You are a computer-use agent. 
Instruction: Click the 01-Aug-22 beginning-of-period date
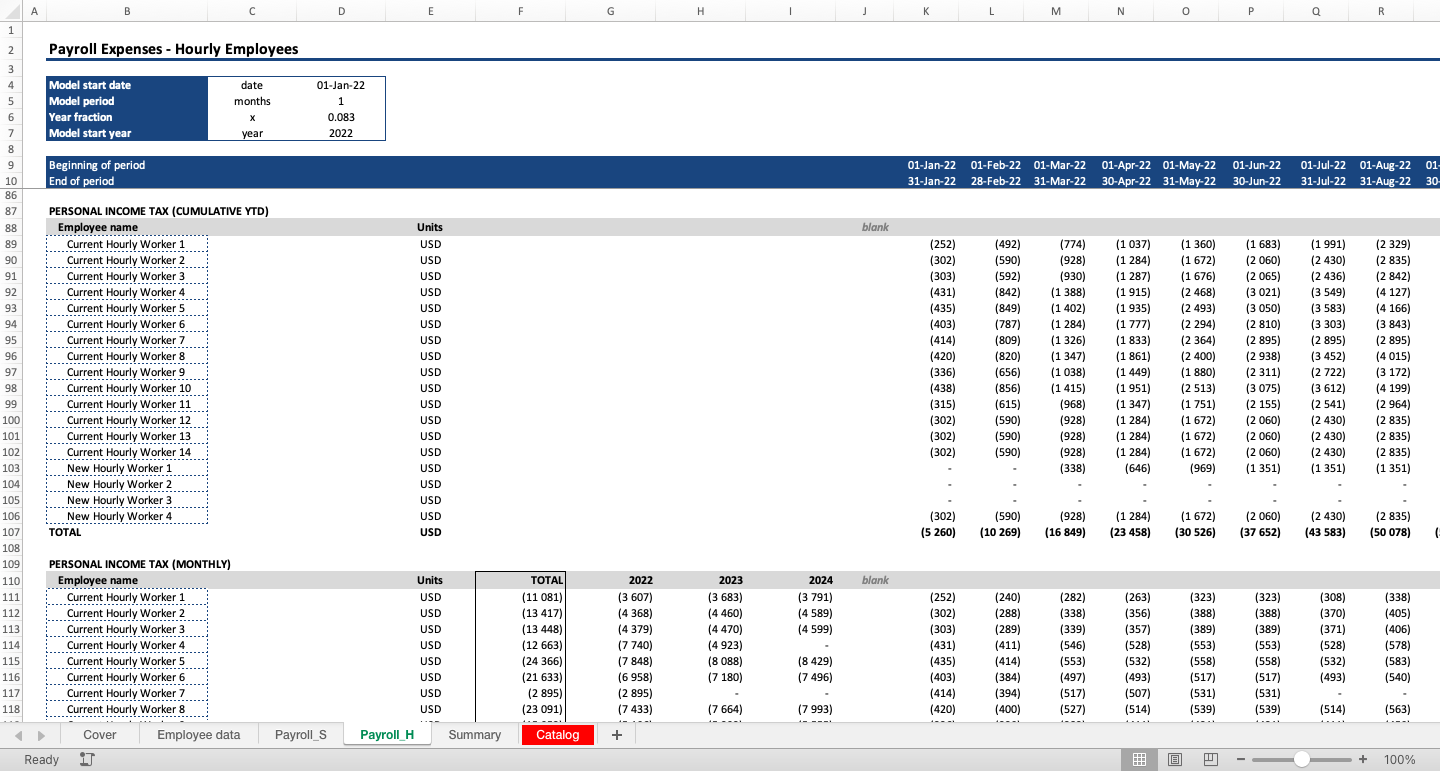1385,165
